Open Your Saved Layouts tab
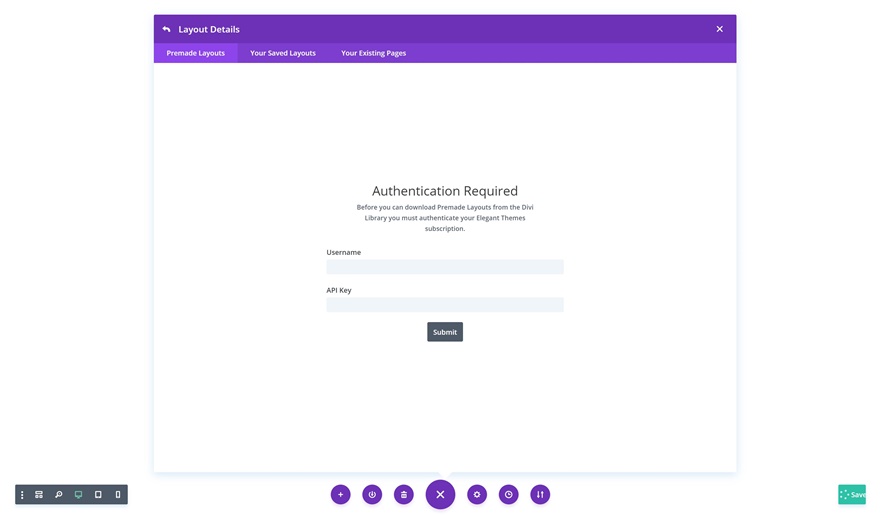 (283, 53)
